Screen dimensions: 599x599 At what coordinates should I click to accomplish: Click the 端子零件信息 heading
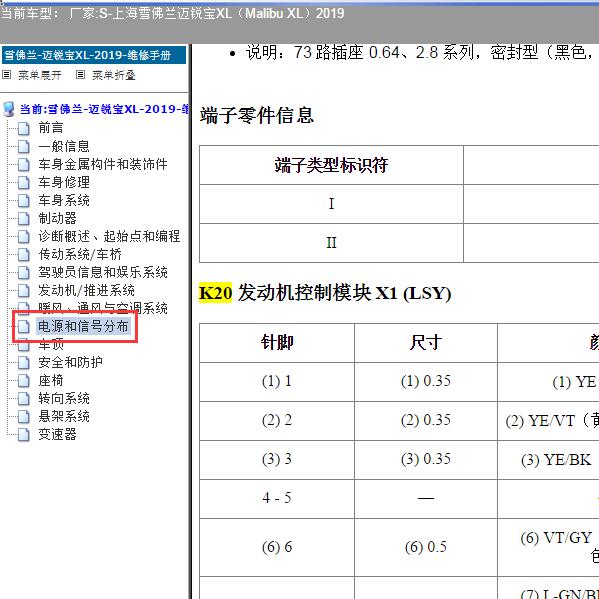tap(257, 115)
